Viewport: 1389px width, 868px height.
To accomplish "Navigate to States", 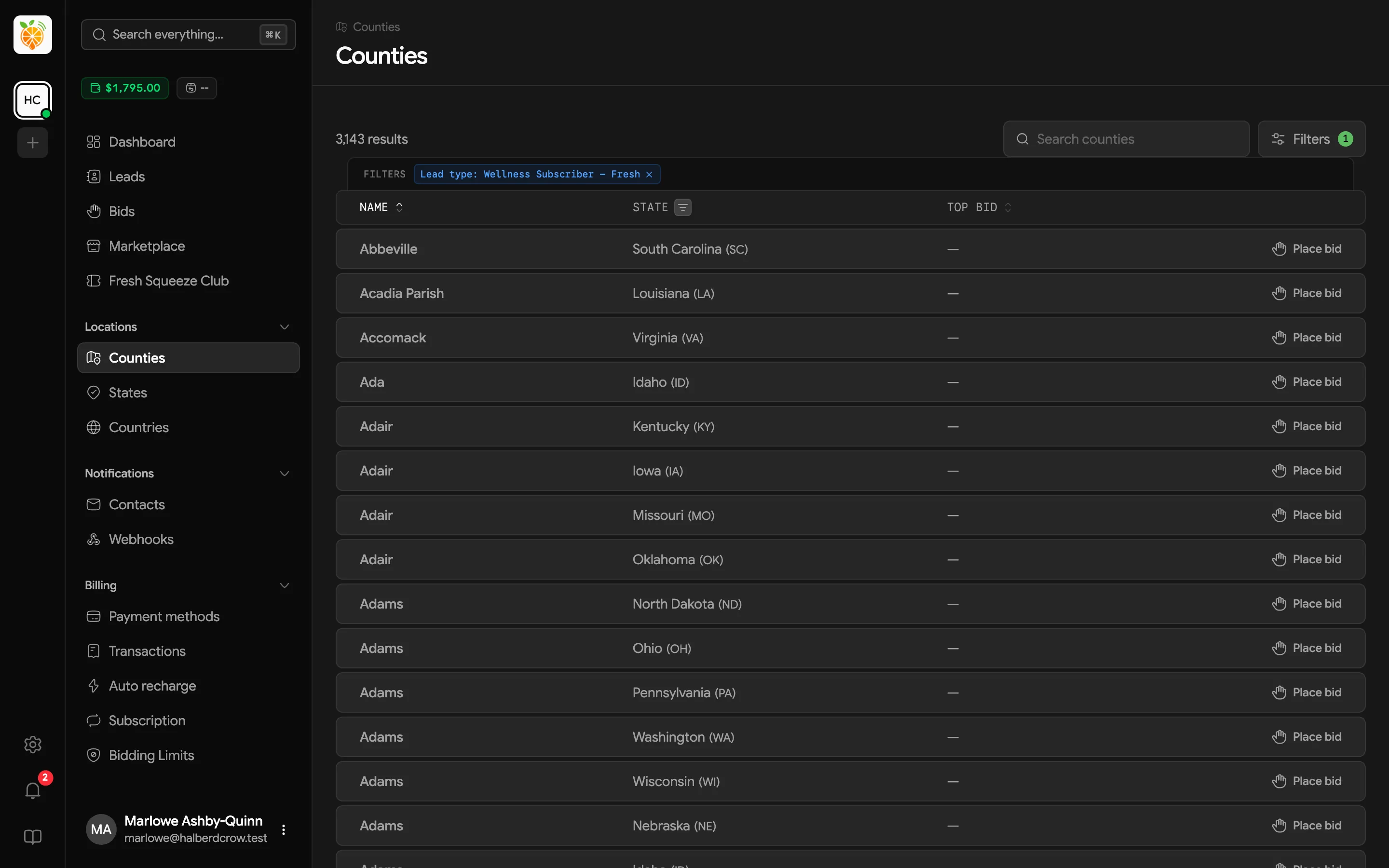I will point(188,393).
